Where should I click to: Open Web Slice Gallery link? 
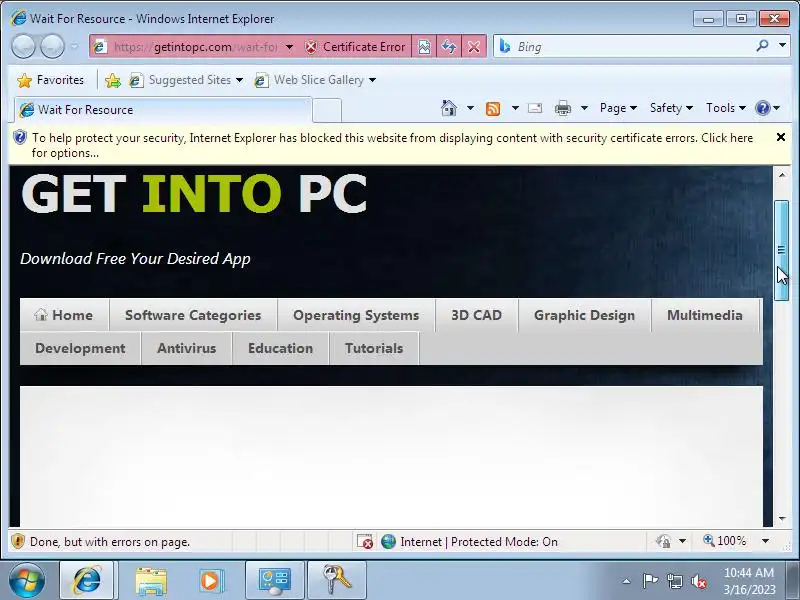coord(315,80)
